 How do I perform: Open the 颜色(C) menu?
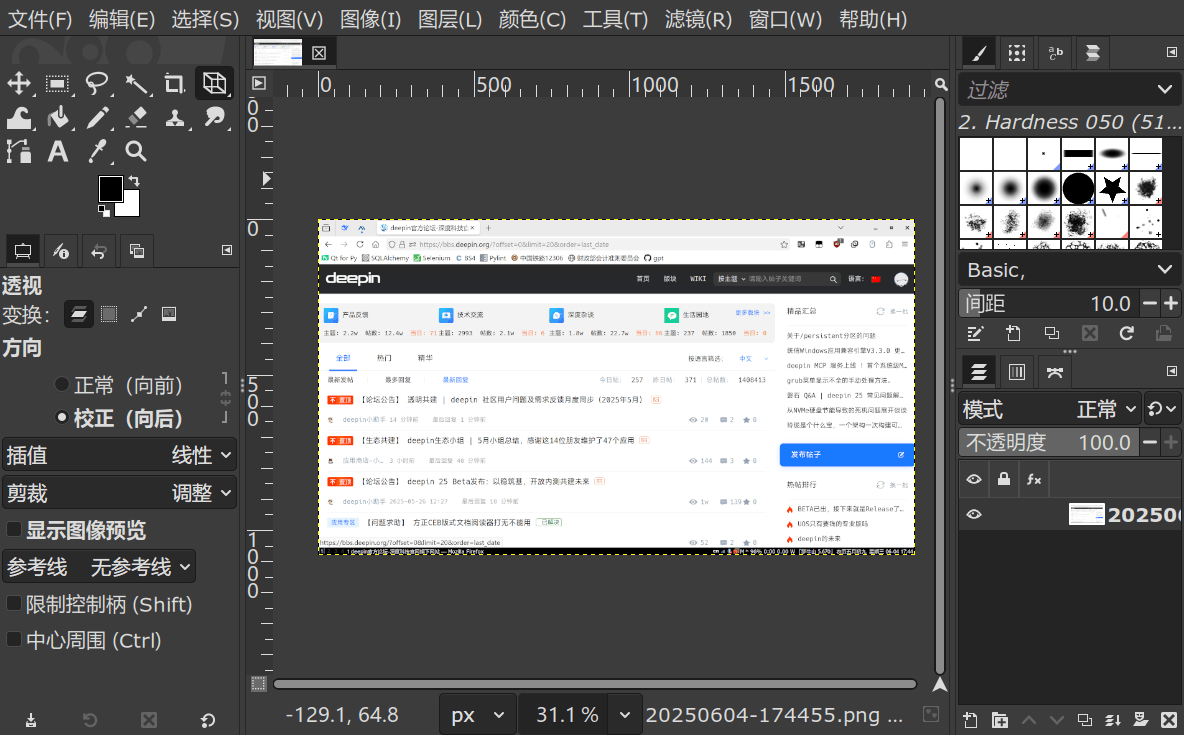pos(532,19)
